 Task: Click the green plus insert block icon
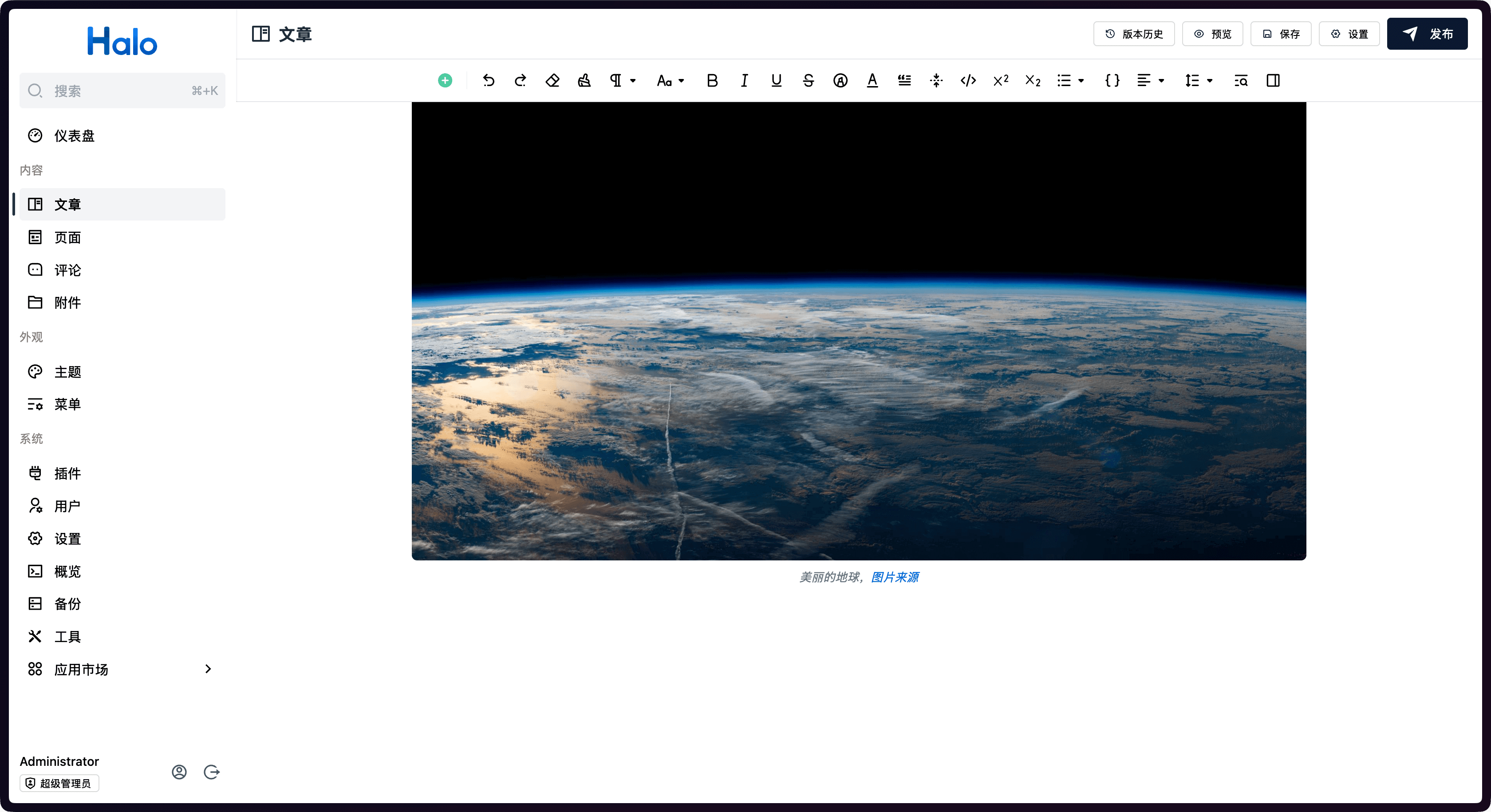[x=445, y=80]
